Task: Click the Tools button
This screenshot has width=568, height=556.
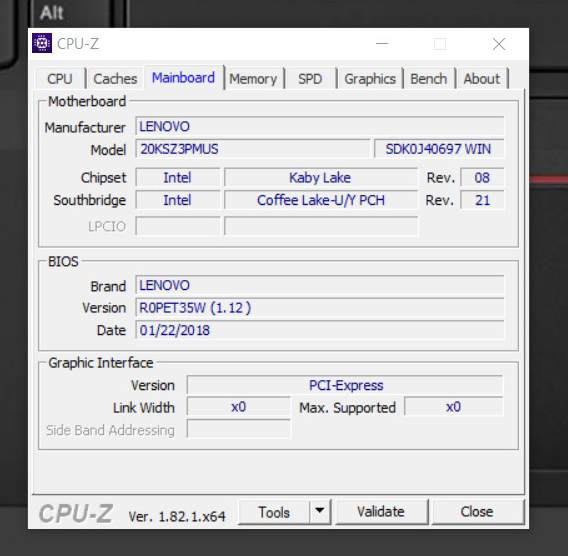Action: coord(274,512)
